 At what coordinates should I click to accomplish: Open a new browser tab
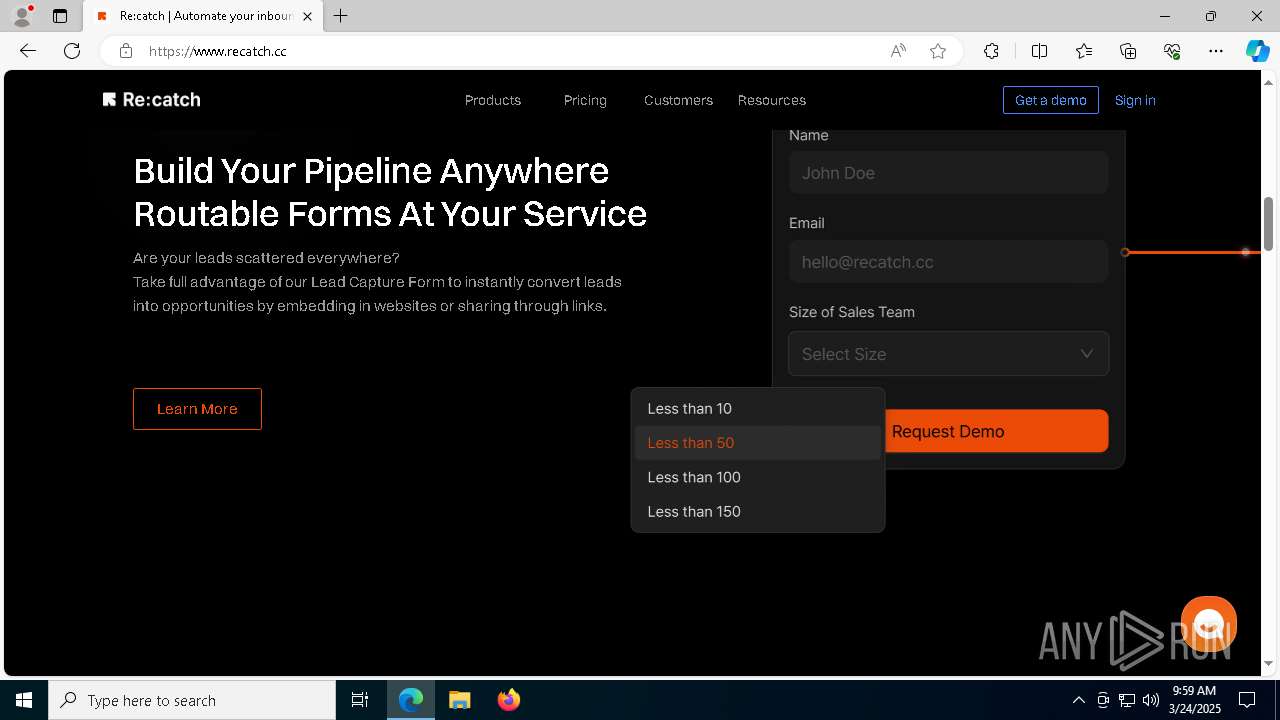340,16
